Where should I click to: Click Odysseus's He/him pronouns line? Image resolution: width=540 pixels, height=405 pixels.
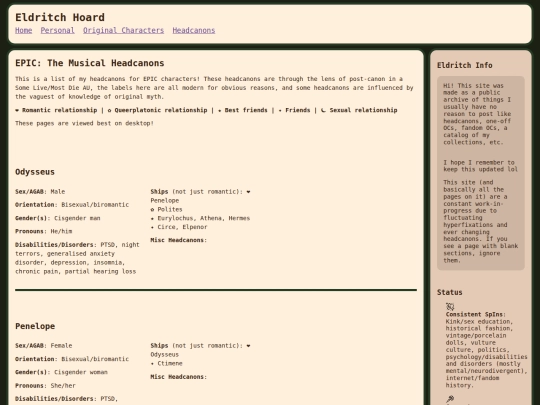(44, 231)
